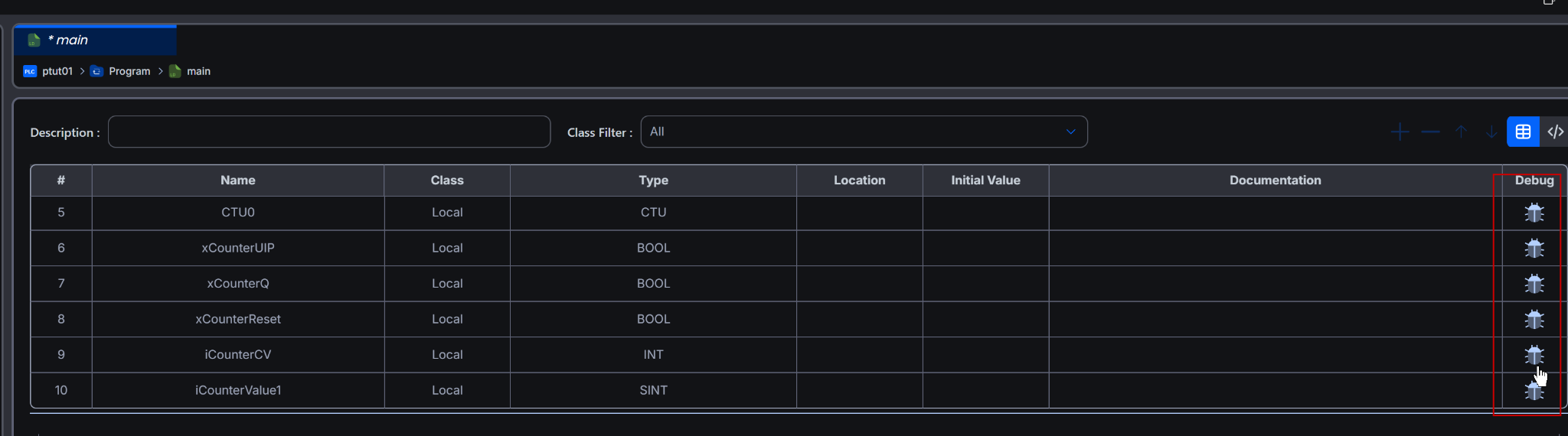Viewport: 1568px width, 436px height.
Task: Switch to code view of variables
Action: [1555, 132]
